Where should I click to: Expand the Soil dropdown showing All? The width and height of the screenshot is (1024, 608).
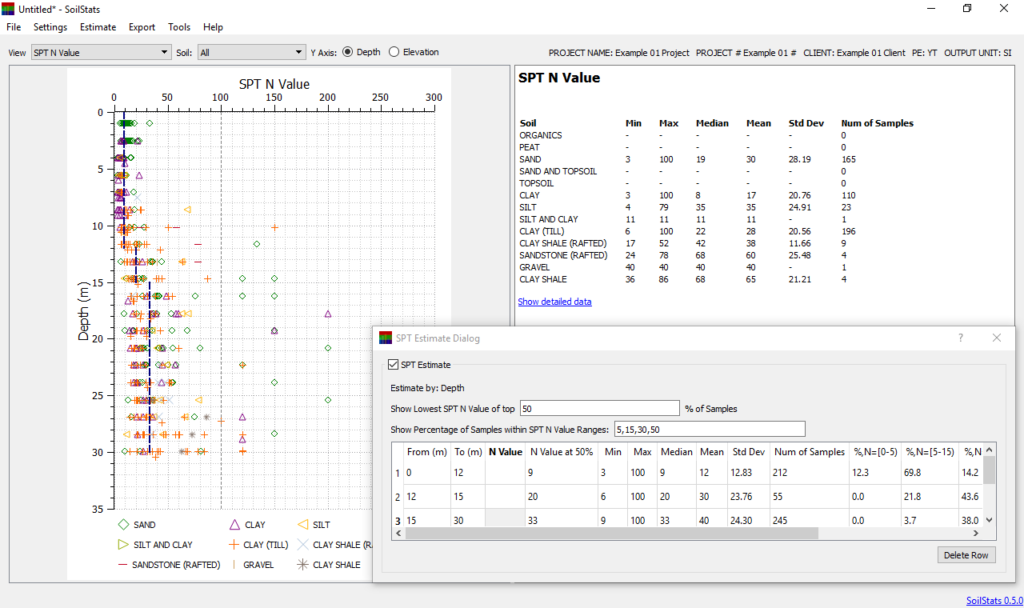(x=251, y=52)
